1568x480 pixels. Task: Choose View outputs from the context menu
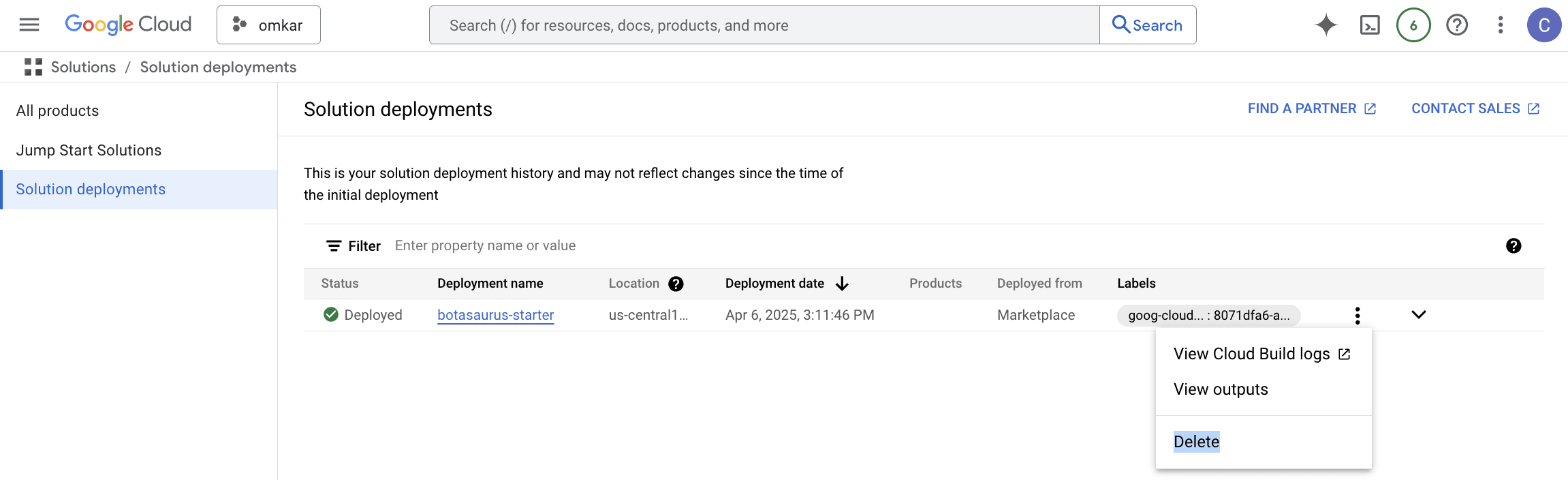1221,389
